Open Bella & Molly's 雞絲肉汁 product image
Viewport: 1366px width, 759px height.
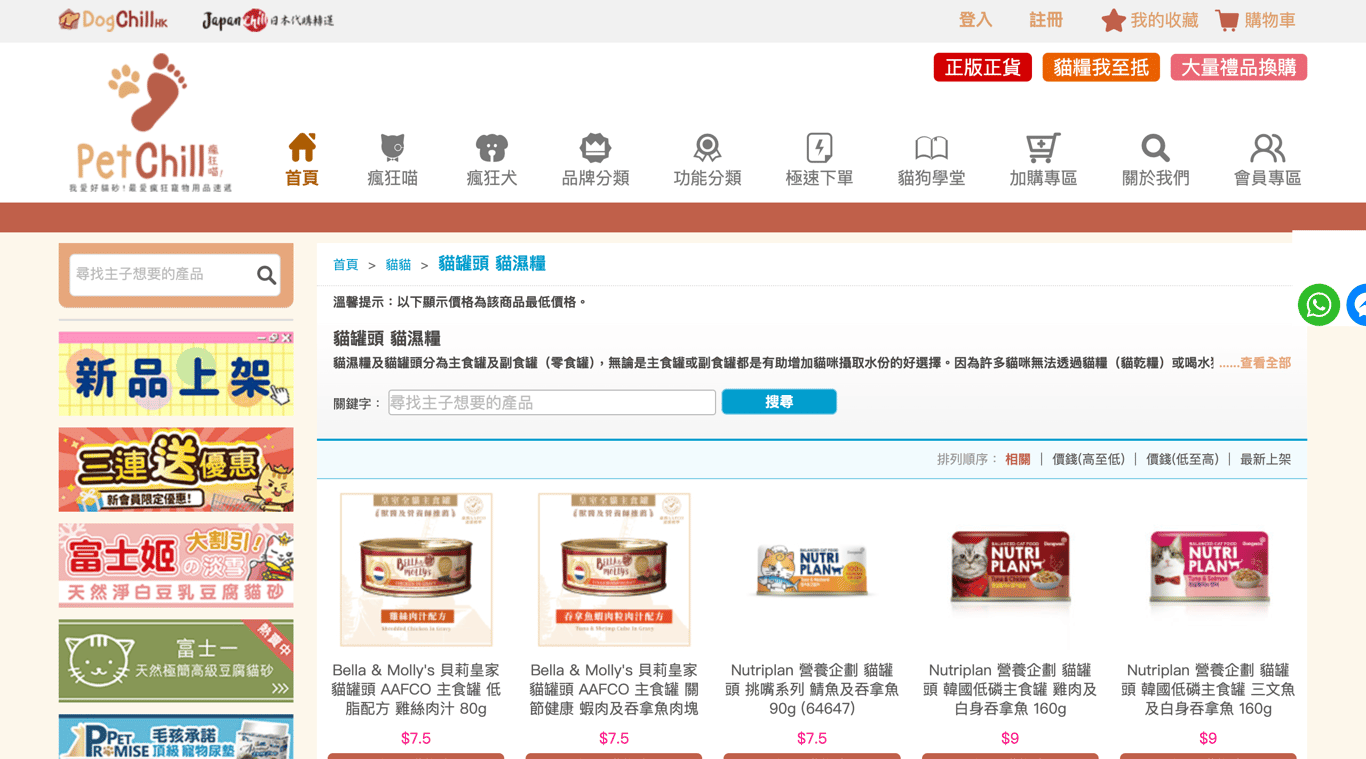(x=416, y=569)
